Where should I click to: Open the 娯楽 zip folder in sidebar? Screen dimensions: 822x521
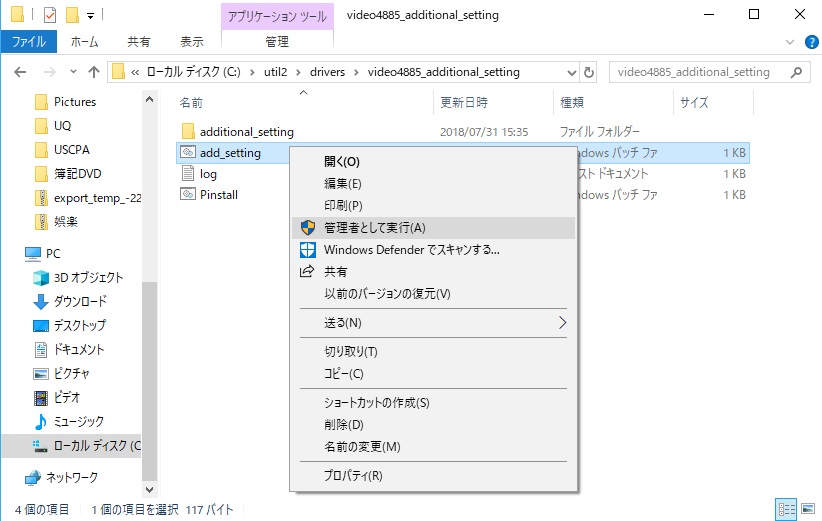(66, 222)
